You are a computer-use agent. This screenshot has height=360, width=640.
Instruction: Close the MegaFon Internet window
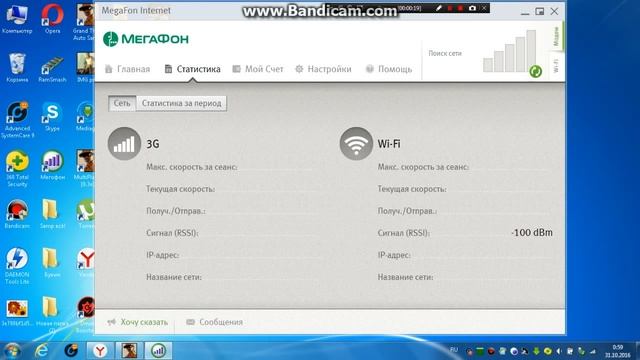[554, 11]
